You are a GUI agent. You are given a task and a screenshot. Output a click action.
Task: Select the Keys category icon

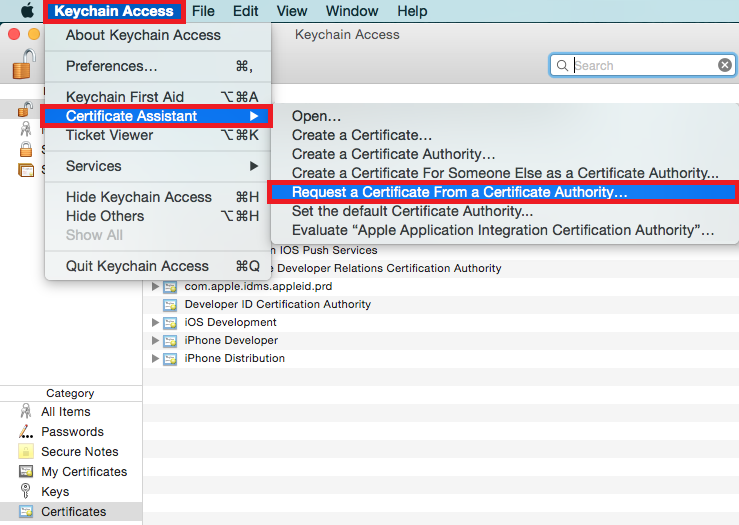point(25,491)
